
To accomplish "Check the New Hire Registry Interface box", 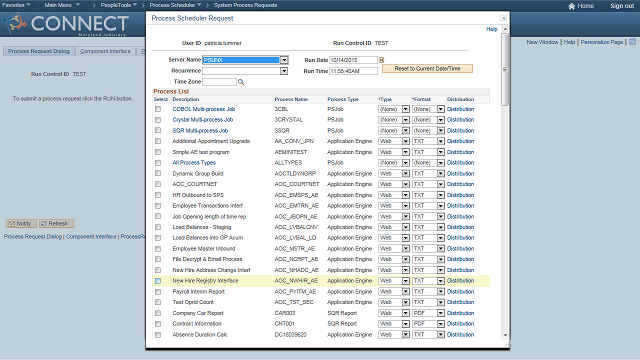I will (158, 281).
